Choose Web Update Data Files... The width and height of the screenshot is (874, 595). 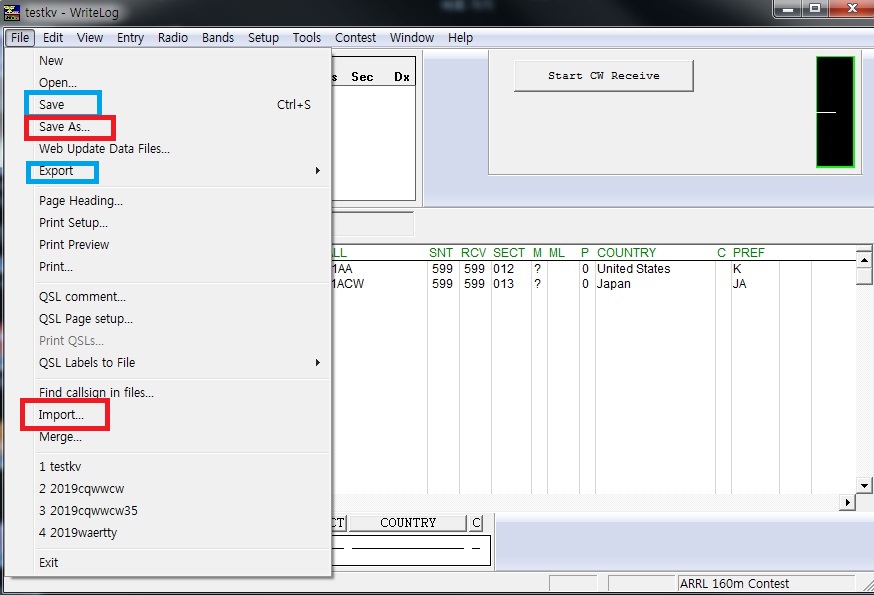pos(167,148)
